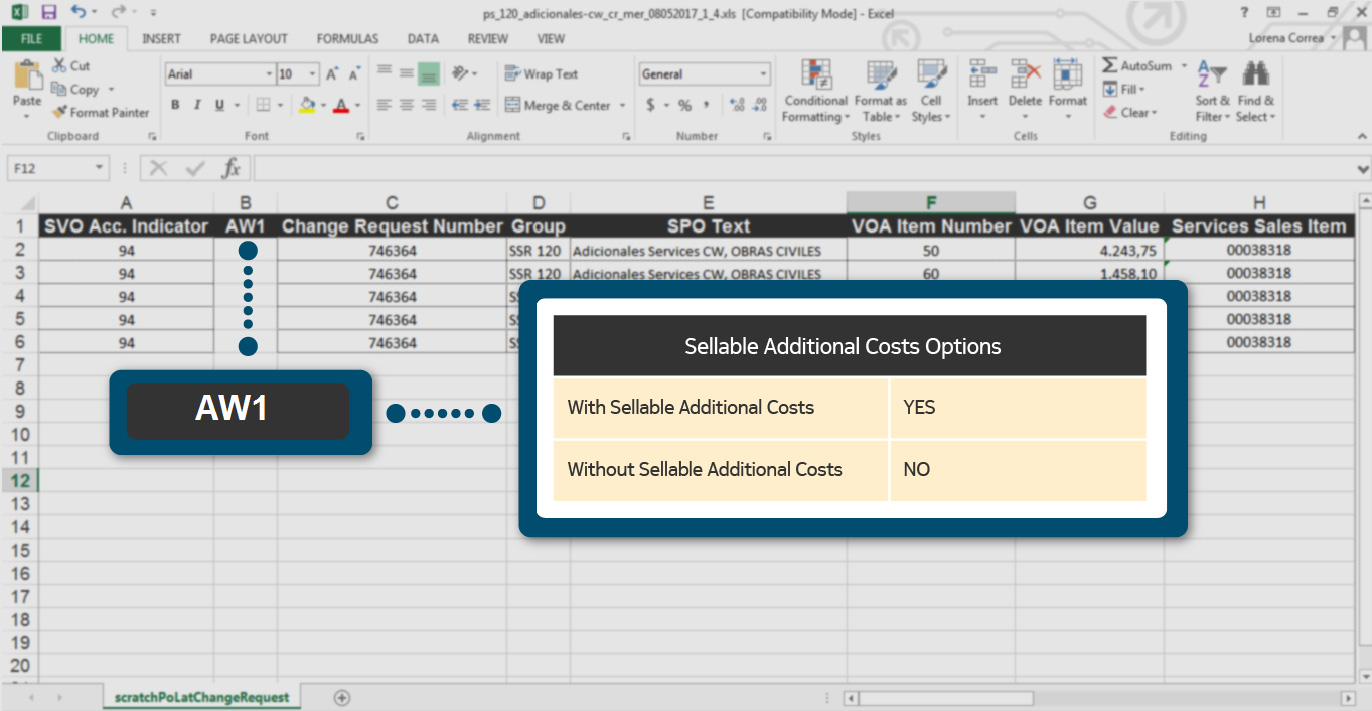This screenshot has width=1372, height=711.
Task: Open the General number format dropdown
Action: point(764,74)
